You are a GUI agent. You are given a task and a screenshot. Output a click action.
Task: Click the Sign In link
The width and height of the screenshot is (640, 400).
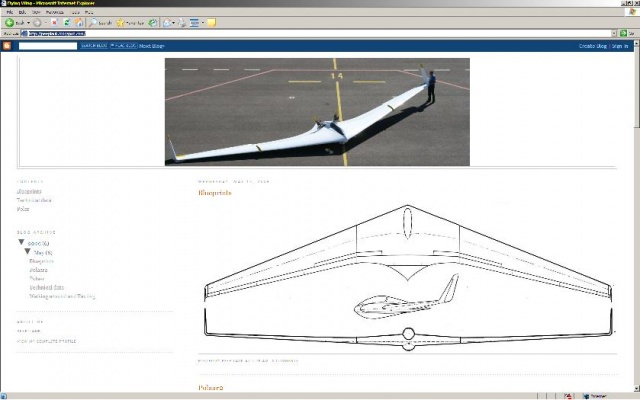tap(620, 46)
